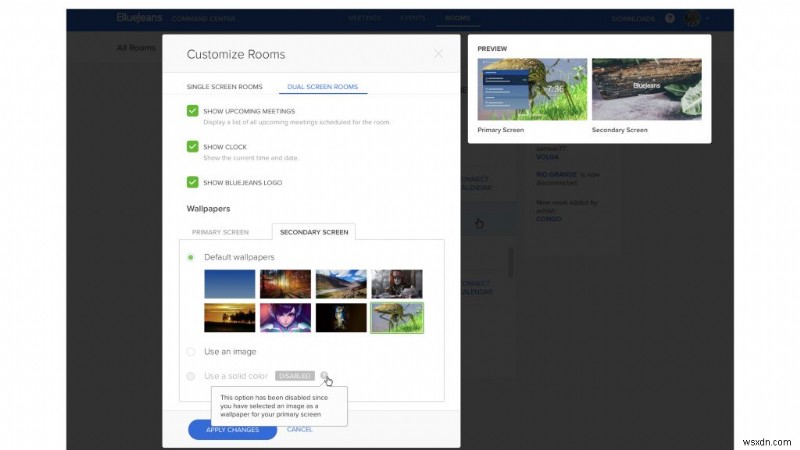The height and width of the screenshot is (450, 800).
Task: Open the user avatar menu in header
Action: tap(691, 19)
